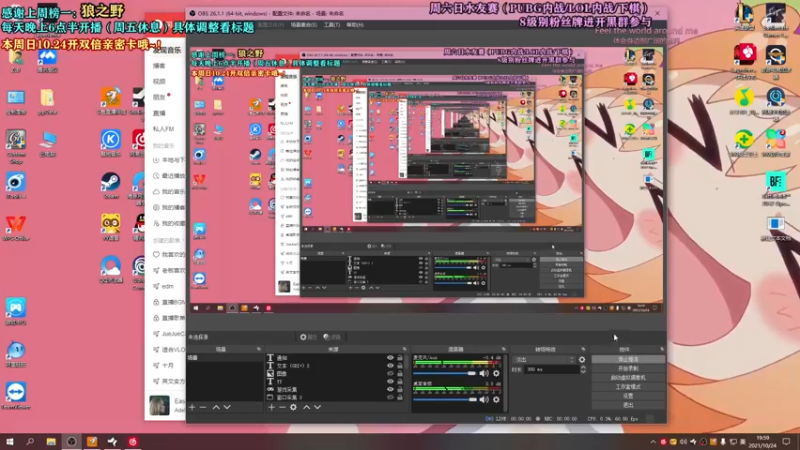Open settings gear for 桌面音频 channel

tap(496, 399)
